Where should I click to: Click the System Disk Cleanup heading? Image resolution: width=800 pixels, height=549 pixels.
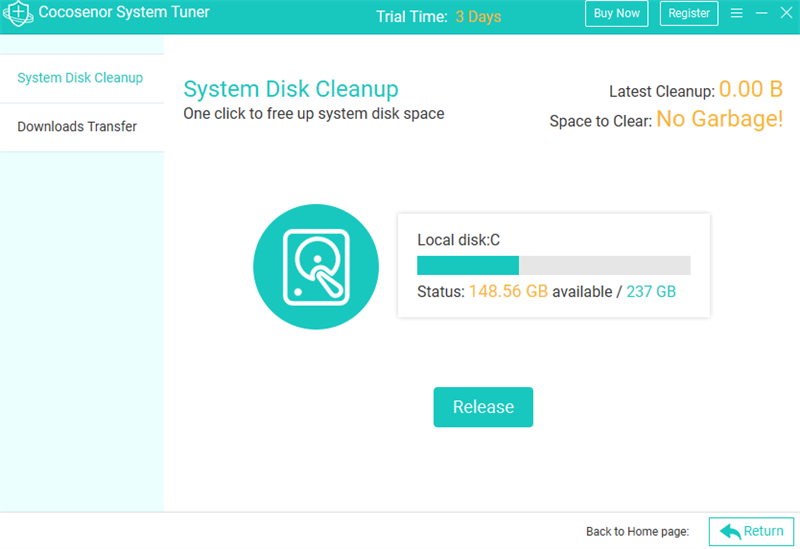(291, 89)
